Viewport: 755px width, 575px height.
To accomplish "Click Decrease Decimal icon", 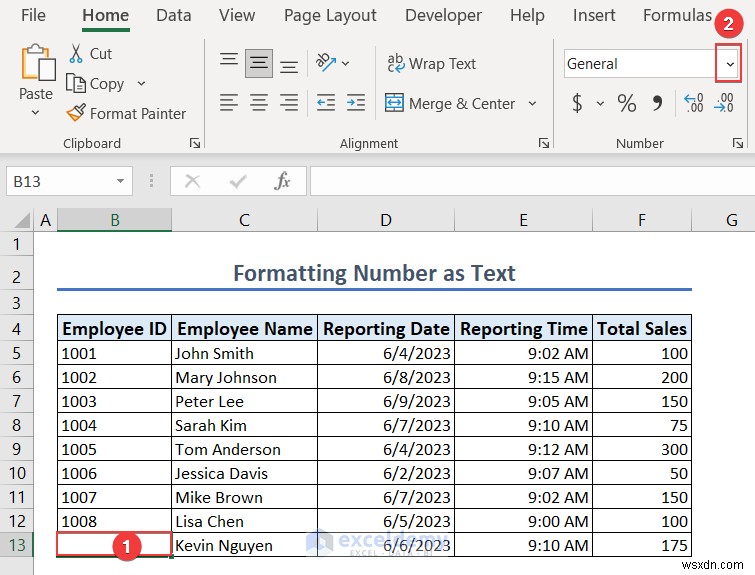I will [724, 103].
